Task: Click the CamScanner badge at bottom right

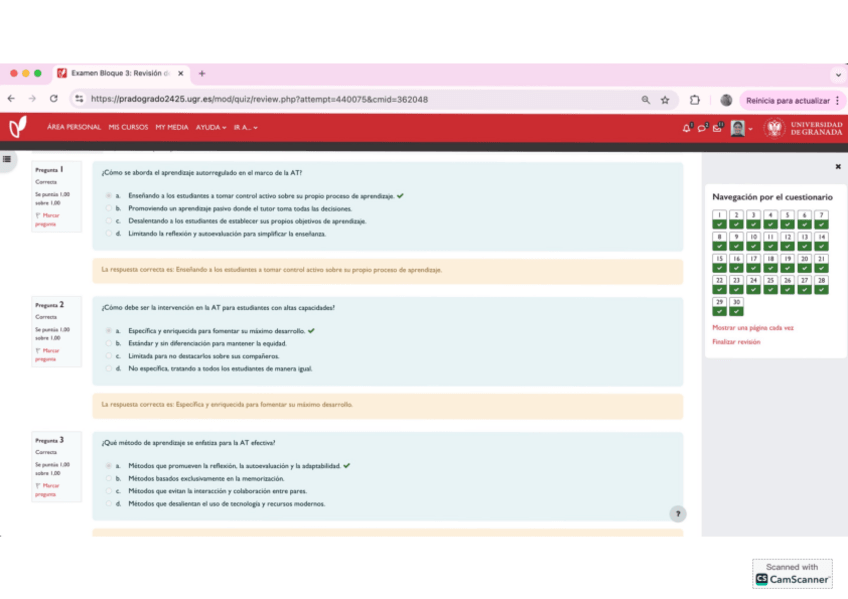Action: pos(792,574)
